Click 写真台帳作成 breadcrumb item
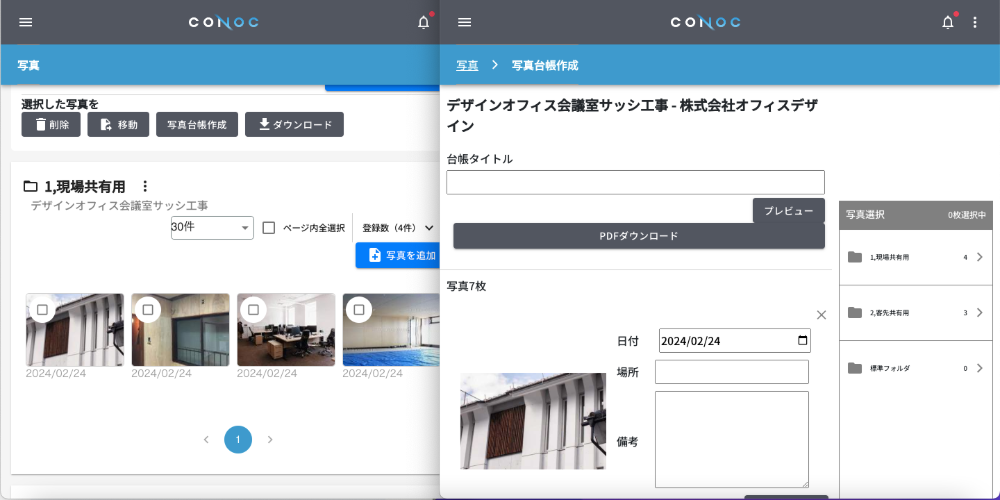This screenshot has width=1000, height=500. point(545,65)
